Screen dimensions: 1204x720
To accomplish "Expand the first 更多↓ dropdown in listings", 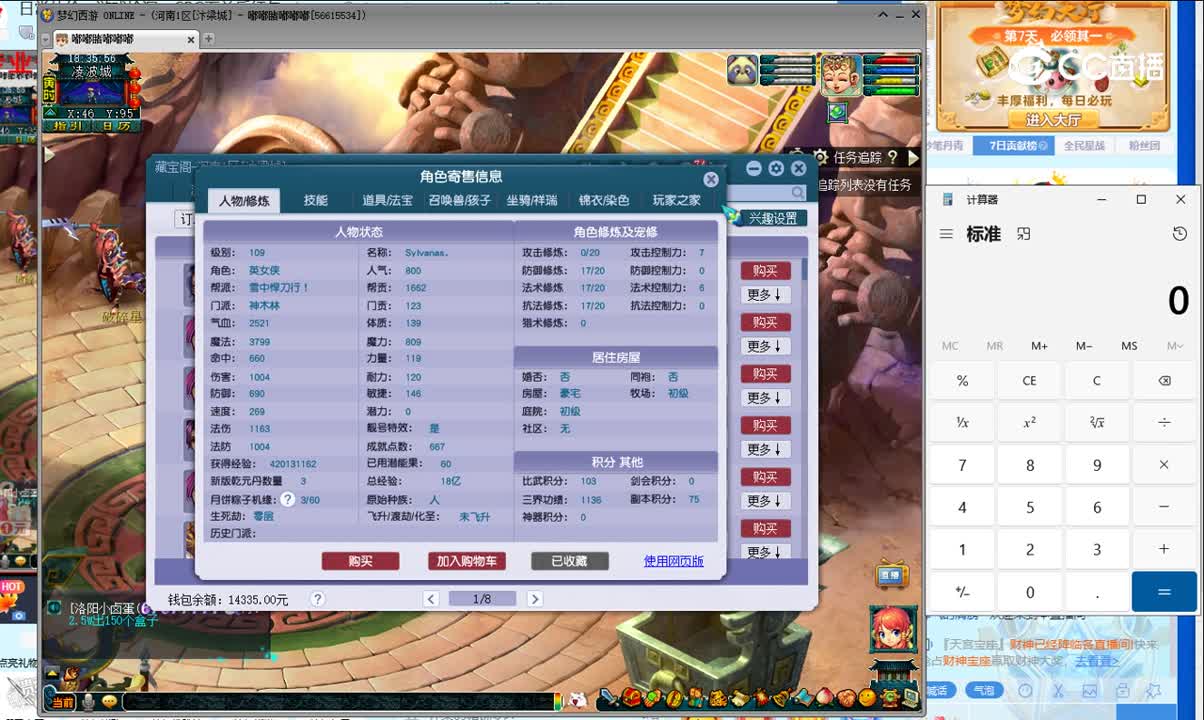I will (765, 294).
